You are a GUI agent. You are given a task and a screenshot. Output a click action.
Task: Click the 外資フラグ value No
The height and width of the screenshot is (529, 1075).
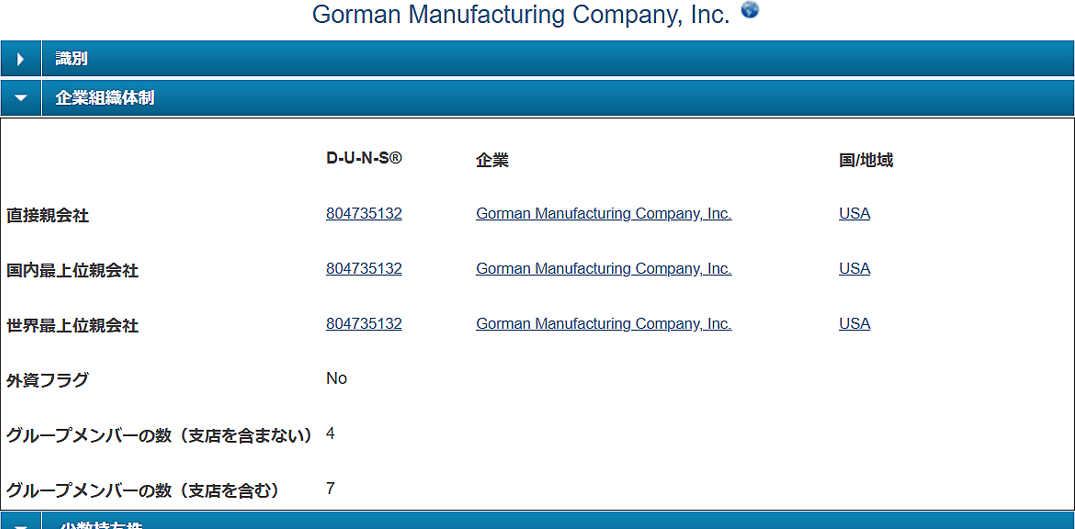coord(337,378)
